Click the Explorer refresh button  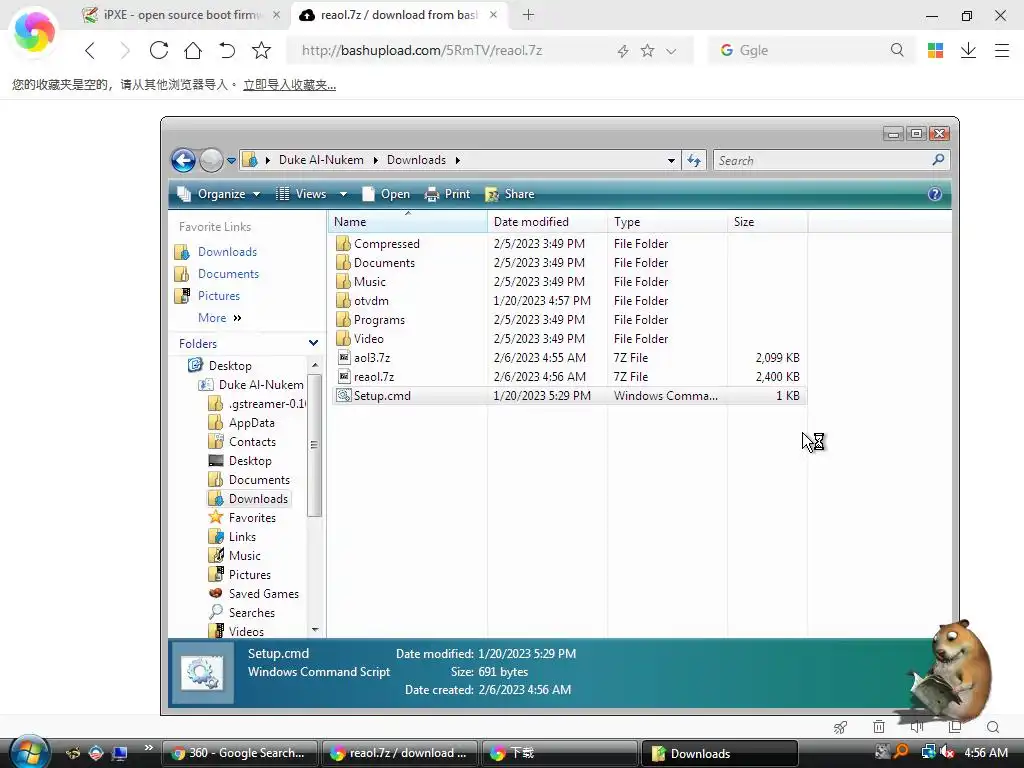point(694,161)
